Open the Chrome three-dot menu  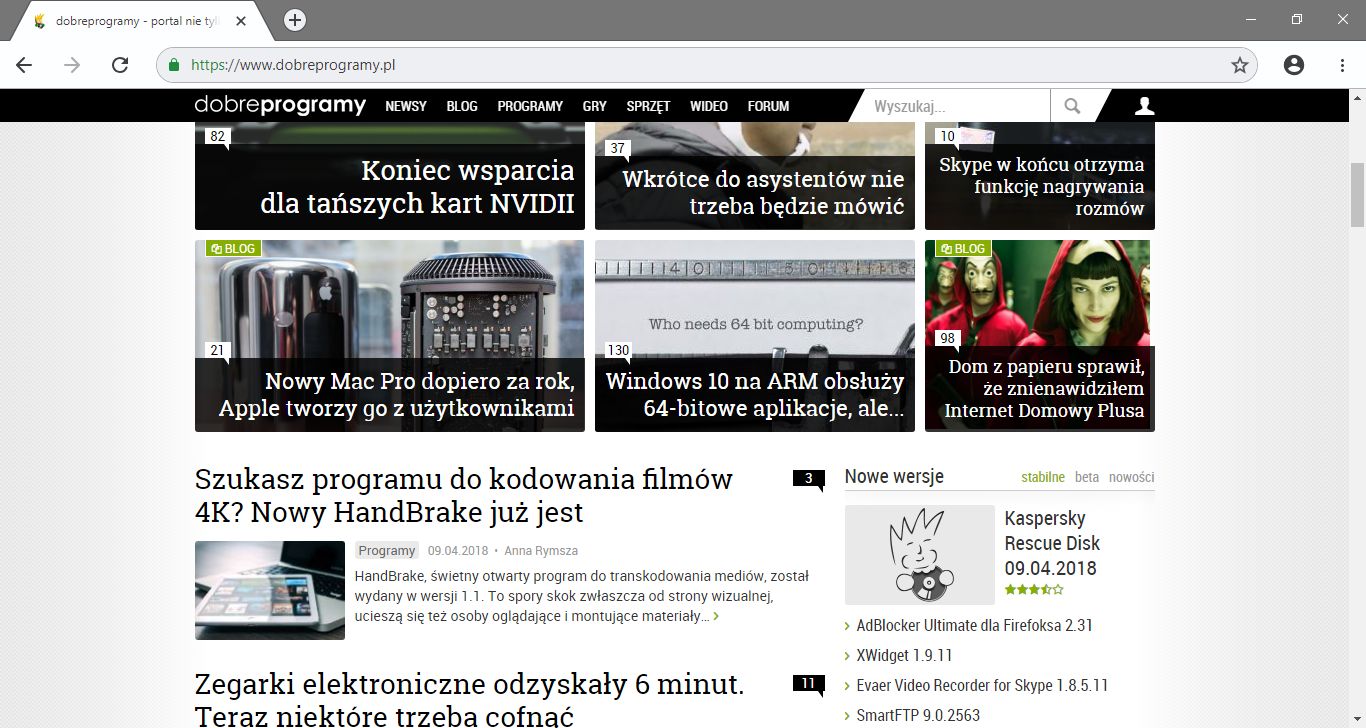pyautogui.click(x=1342, y=65)
